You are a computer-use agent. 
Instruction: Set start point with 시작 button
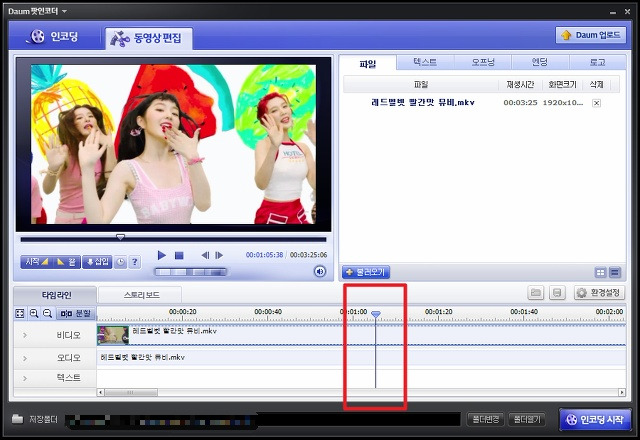pos(36,262)
